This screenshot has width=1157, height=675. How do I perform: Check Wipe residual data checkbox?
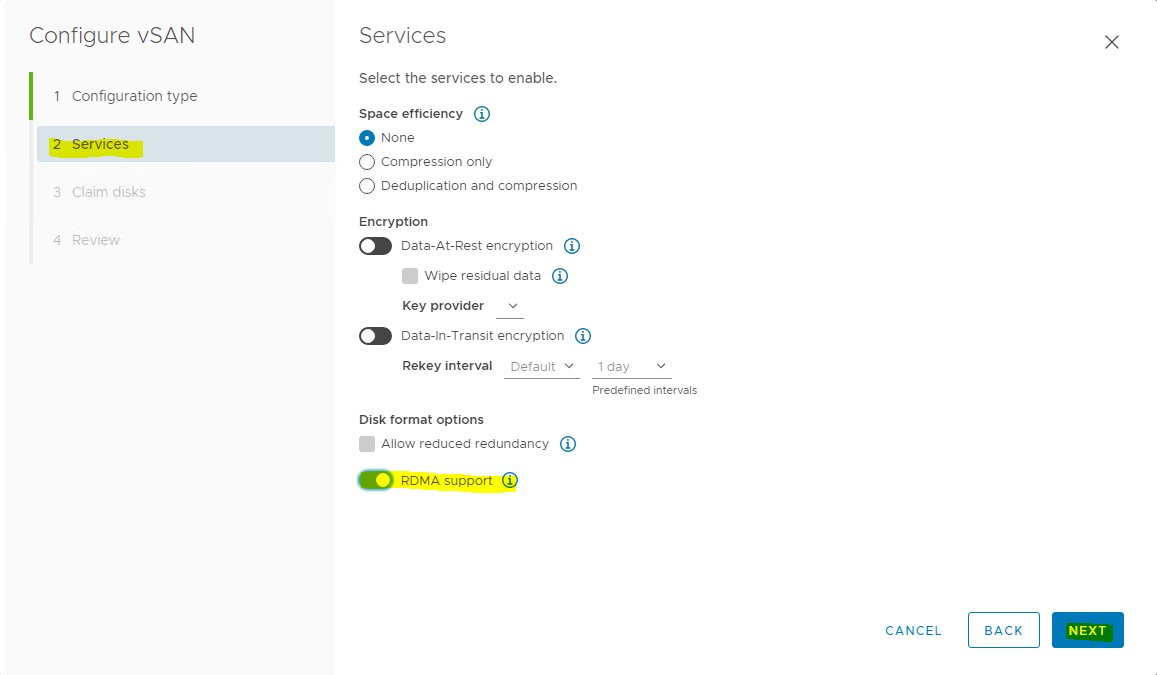coord(410,276)
